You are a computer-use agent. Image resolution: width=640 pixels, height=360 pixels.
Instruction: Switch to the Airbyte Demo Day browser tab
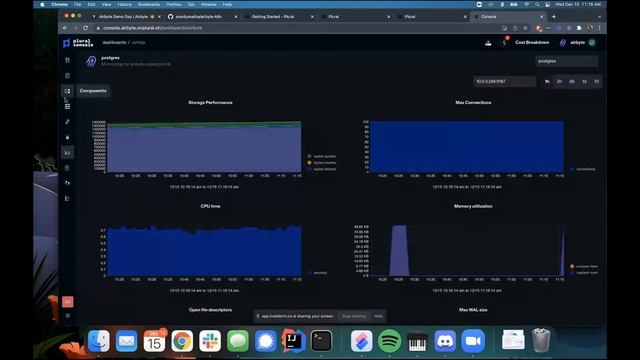tap(125, 17)
